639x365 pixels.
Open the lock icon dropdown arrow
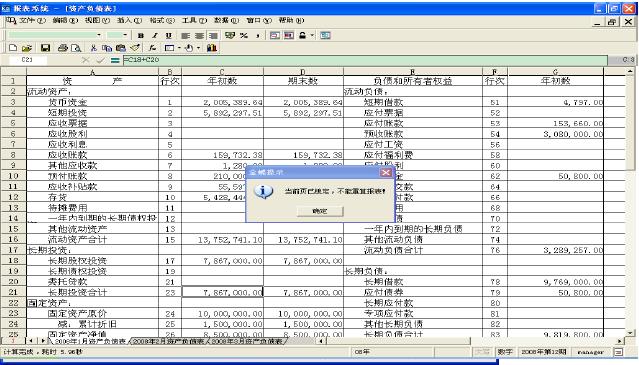312,35
